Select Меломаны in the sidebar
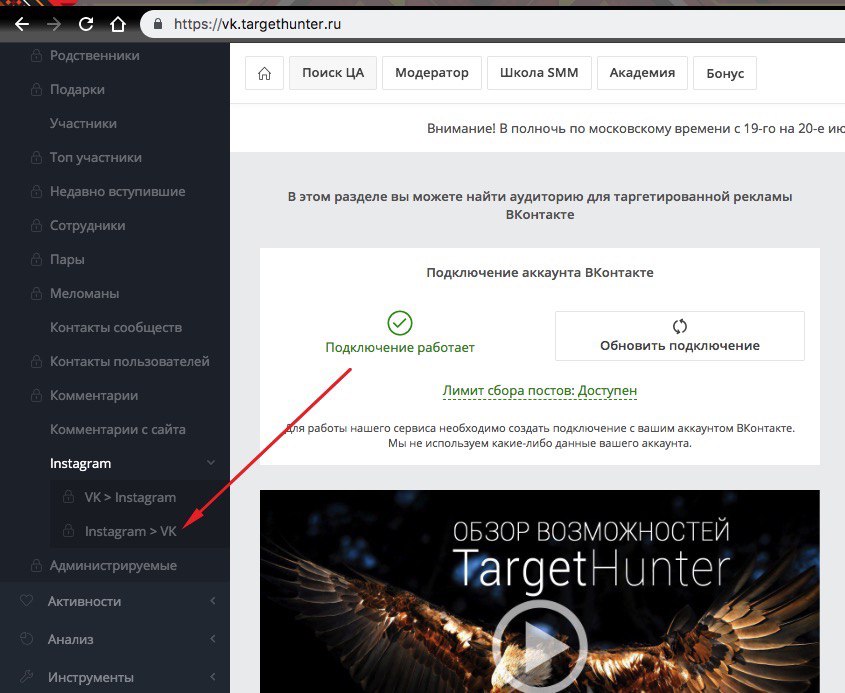Screen dimensions: 845x693 (84, 293)
